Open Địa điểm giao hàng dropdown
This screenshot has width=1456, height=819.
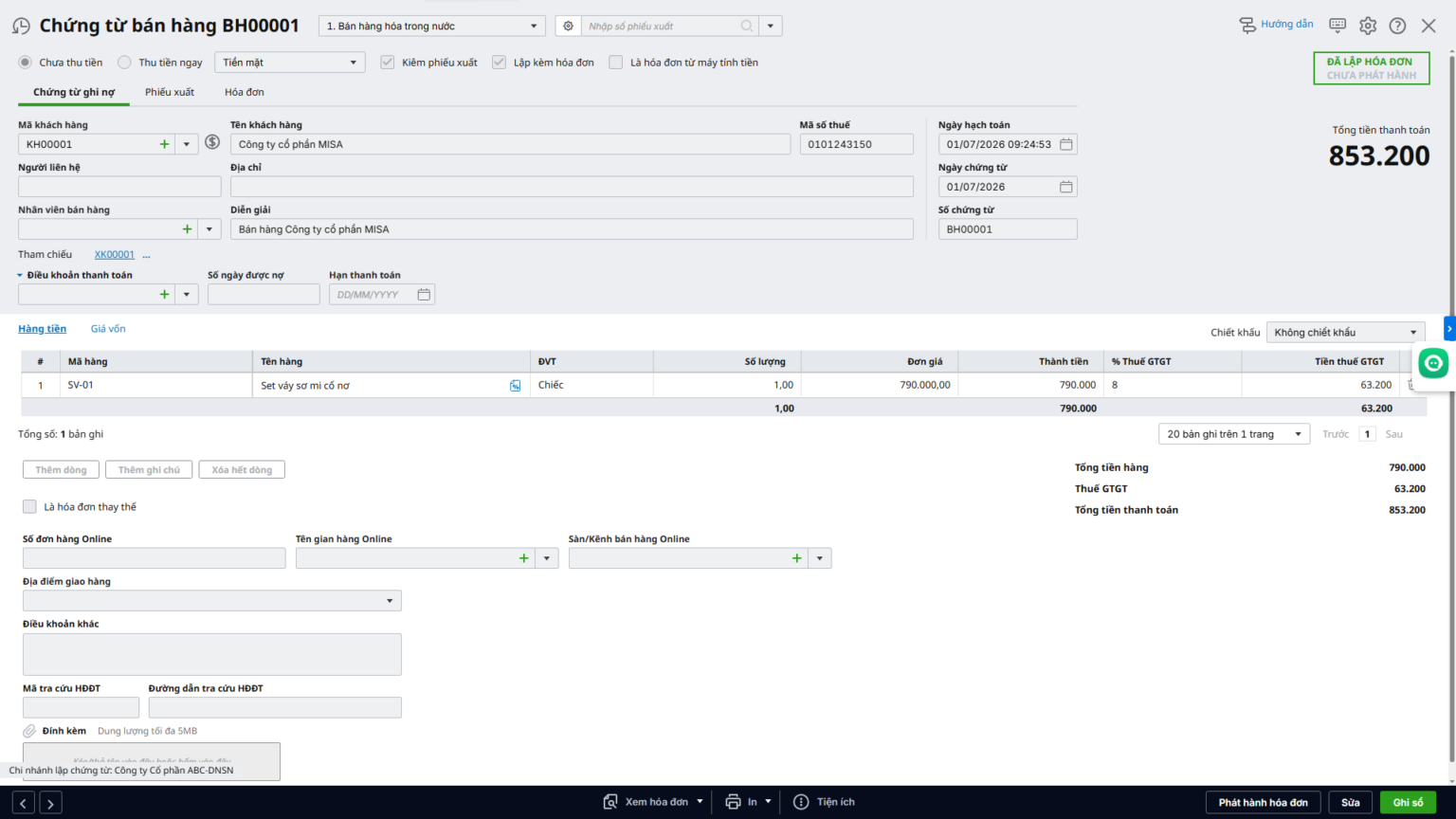point(212,601)
